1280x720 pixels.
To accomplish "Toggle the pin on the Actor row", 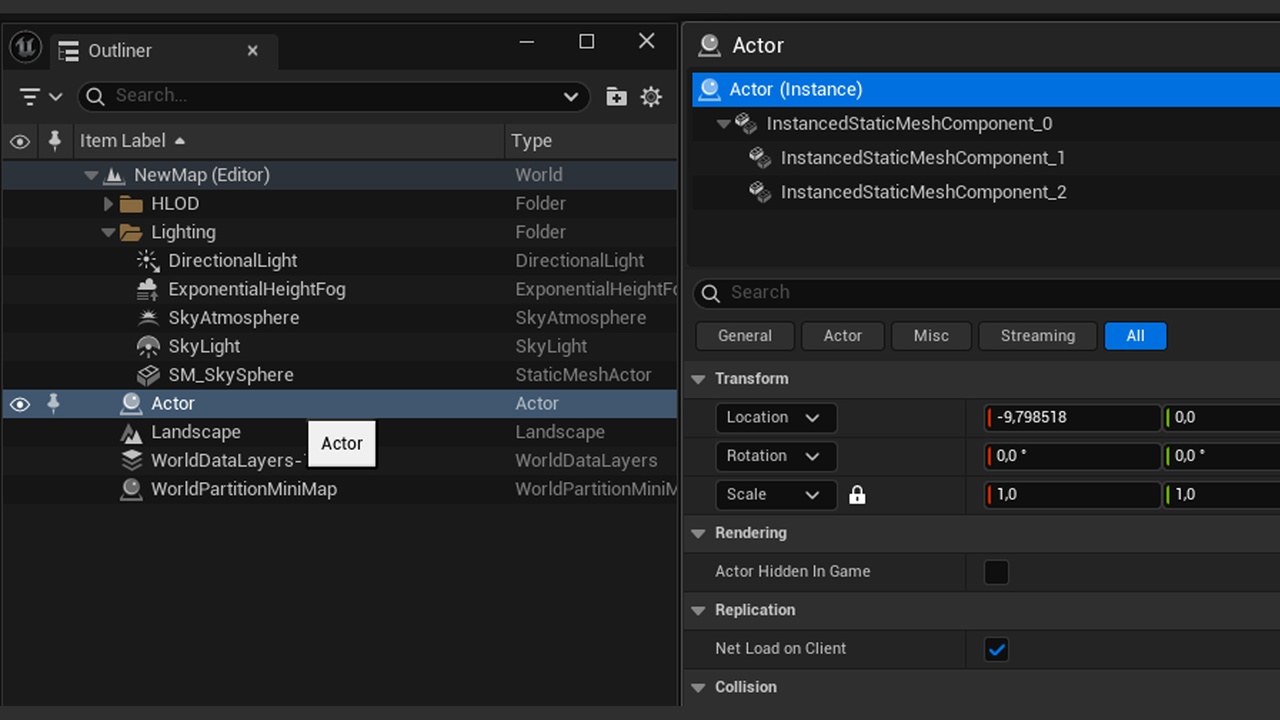I will (54, 403).
